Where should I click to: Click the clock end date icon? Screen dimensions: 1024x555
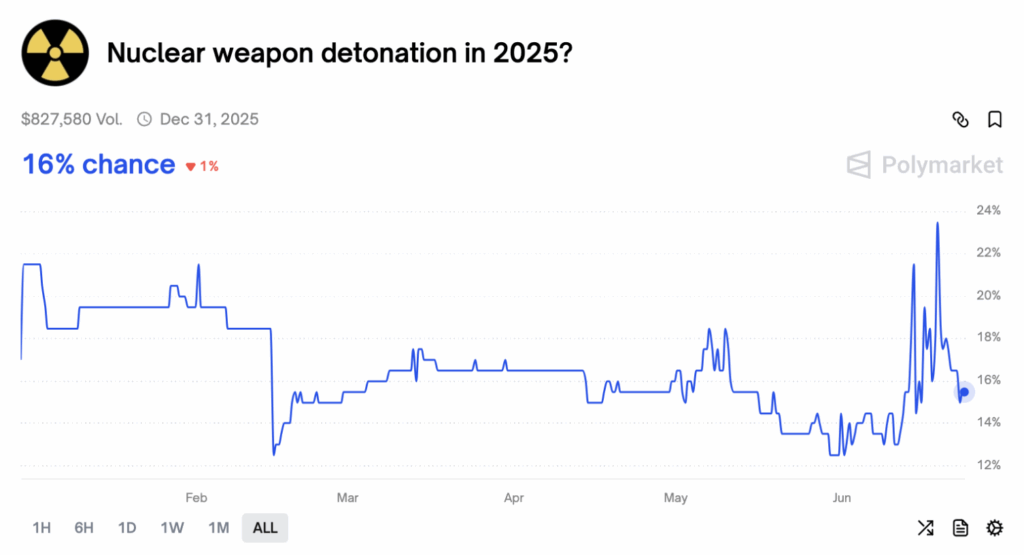[x=144, y=120]
